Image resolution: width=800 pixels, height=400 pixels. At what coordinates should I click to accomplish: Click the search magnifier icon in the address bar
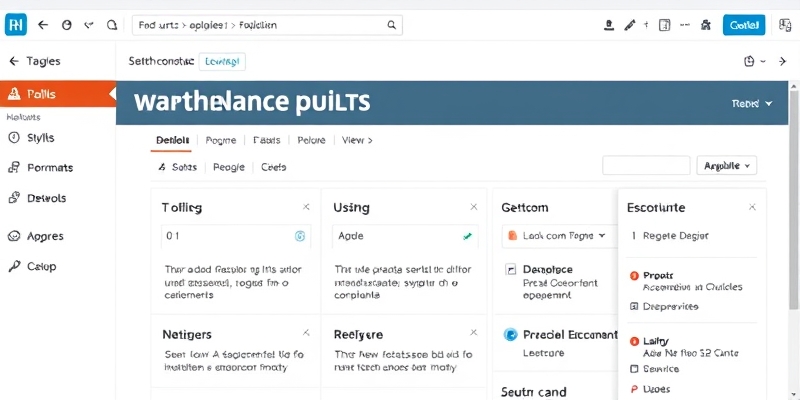pos(391,24)
